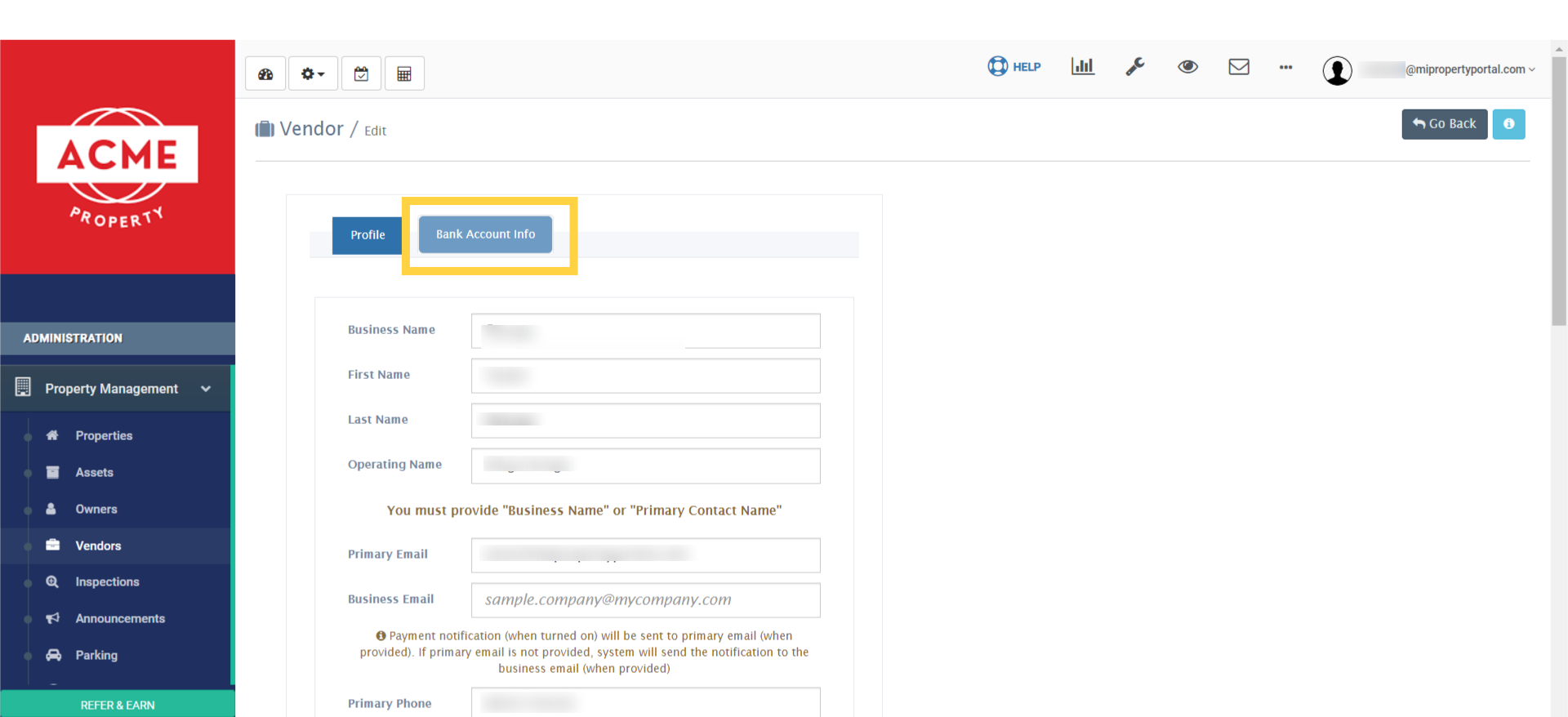Click the Last Name field
This screenshot has height=717, width=1568.
(x=645, y=421)
